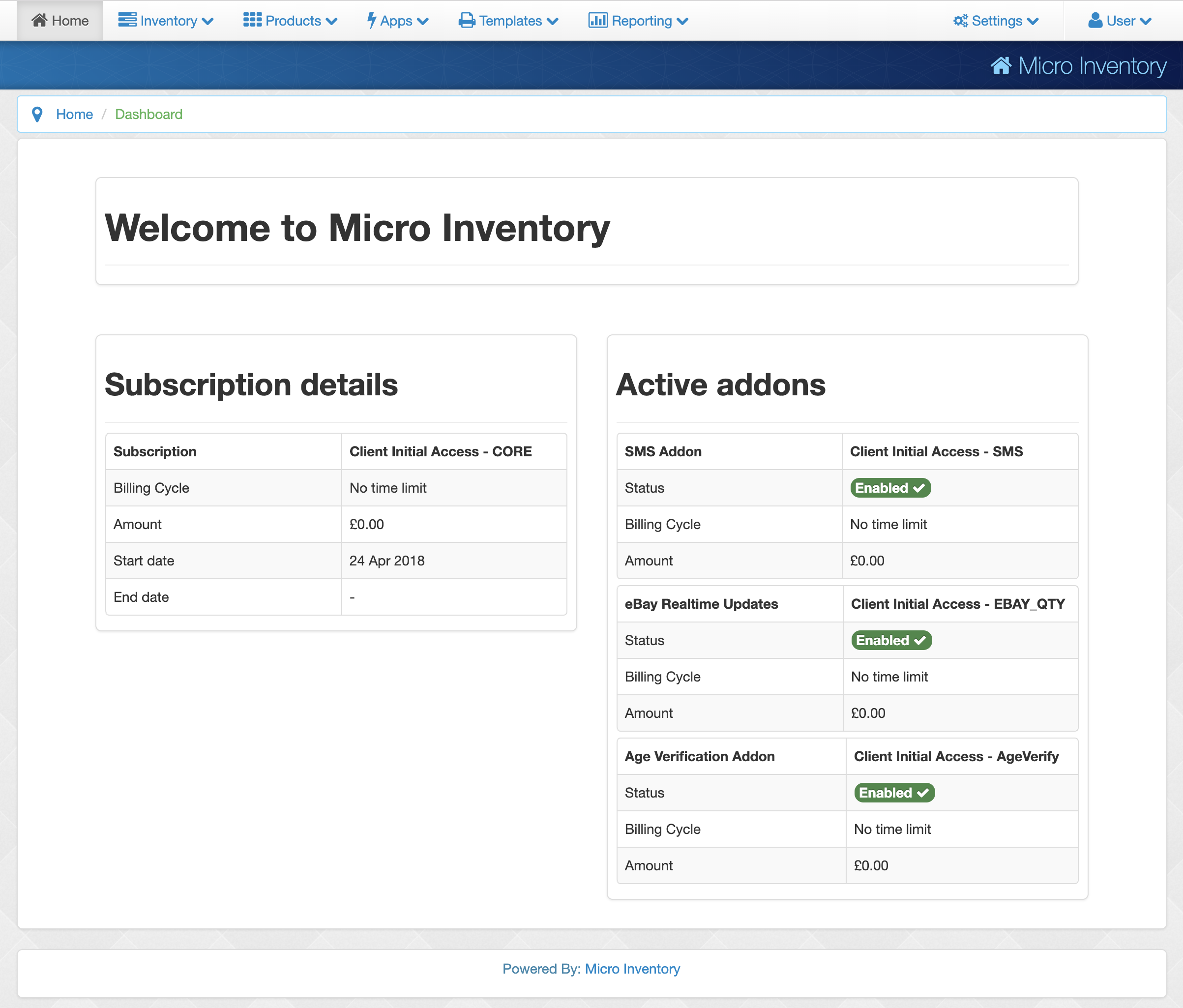The width and height of the screenshot is (1183, 1008).
Task: Expand the Templates dropdown chevron
Action: [552, 21]
